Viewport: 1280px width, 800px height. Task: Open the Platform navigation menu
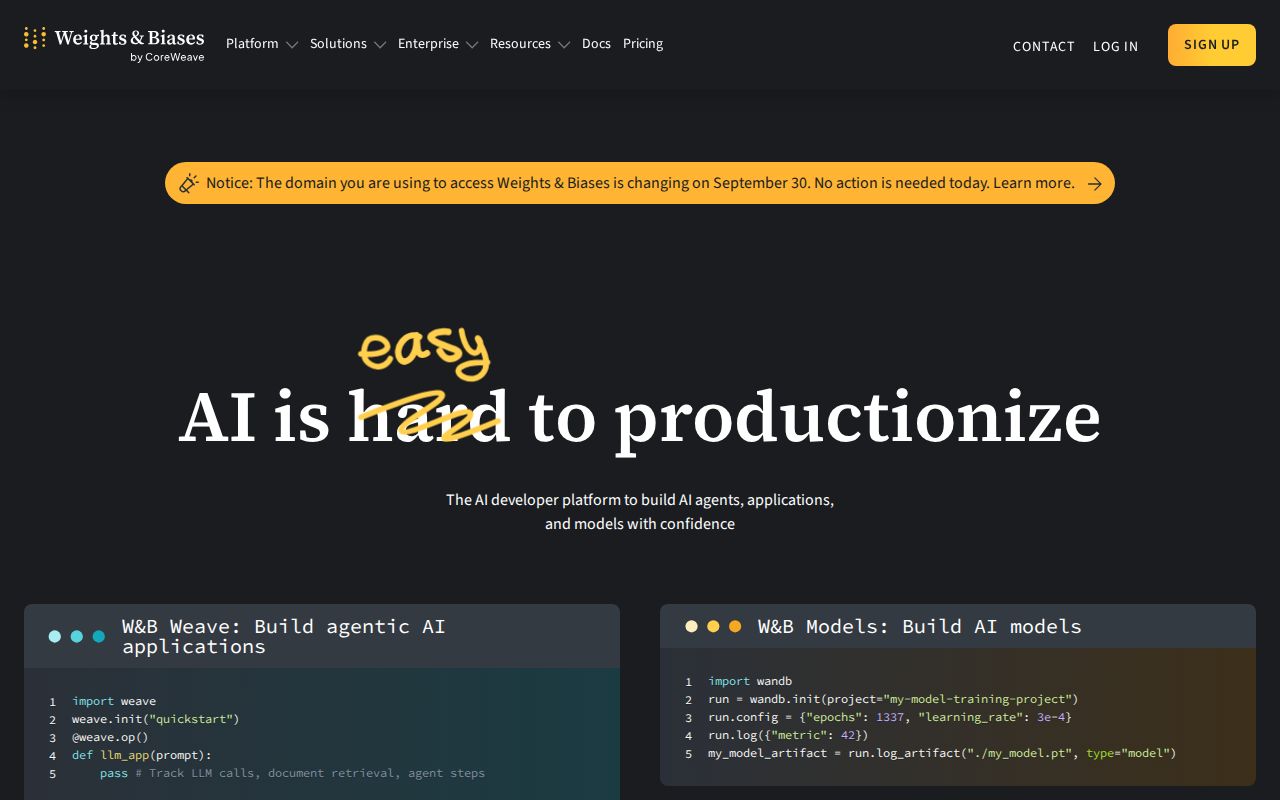click(252, 44)
